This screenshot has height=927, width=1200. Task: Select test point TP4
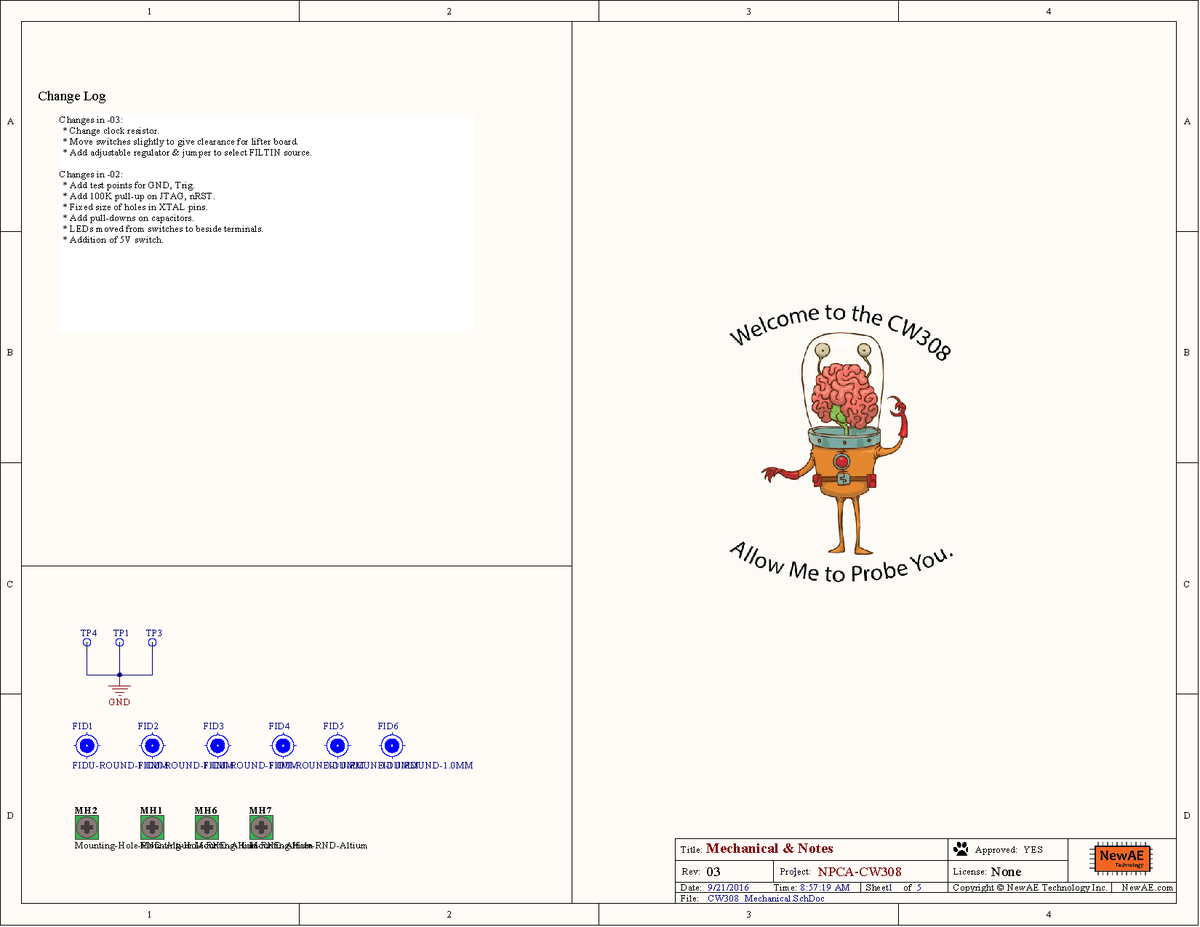tap(88, 642)
